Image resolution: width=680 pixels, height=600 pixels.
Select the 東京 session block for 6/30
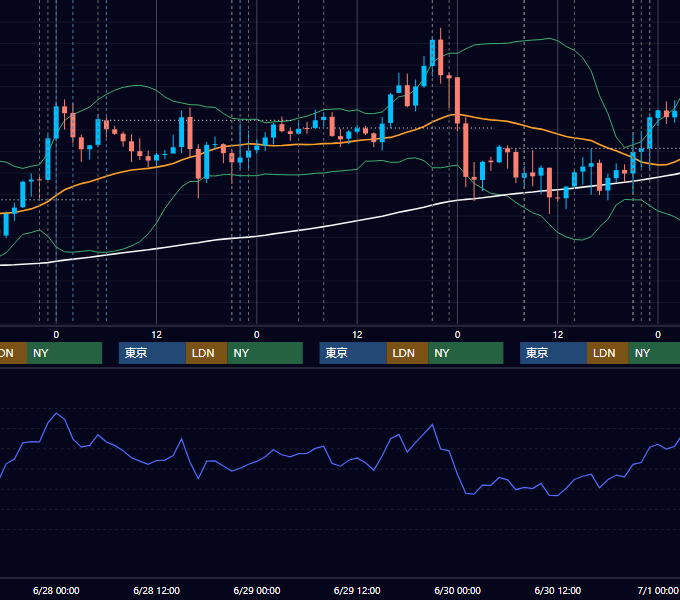coord(553,353)
